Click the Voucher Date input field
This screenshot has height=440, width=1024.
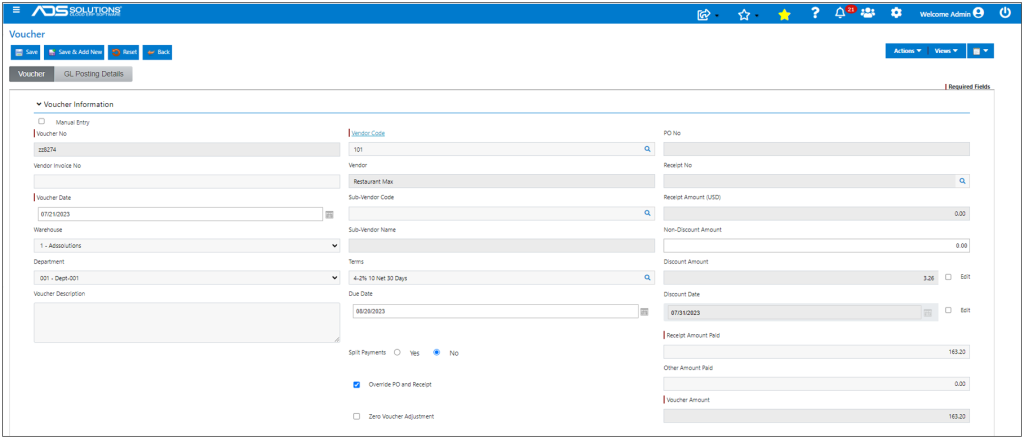[181, 214]
